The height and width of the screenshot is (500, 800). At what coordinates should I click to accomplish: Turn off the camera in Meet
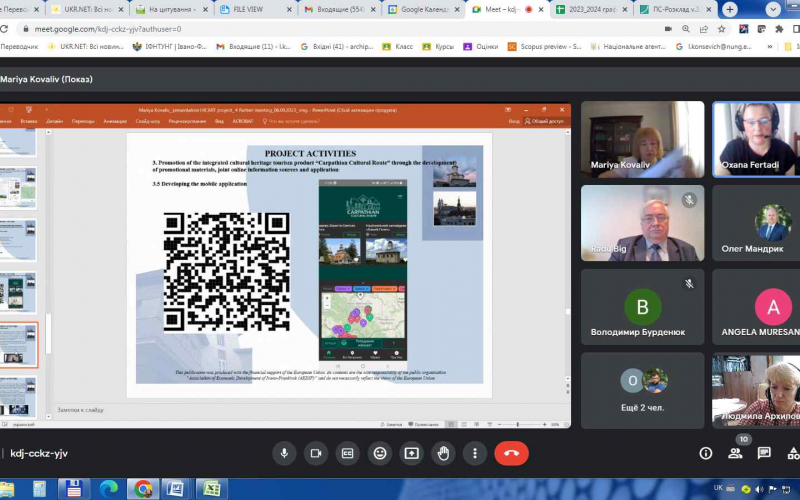tap(316, 453)
